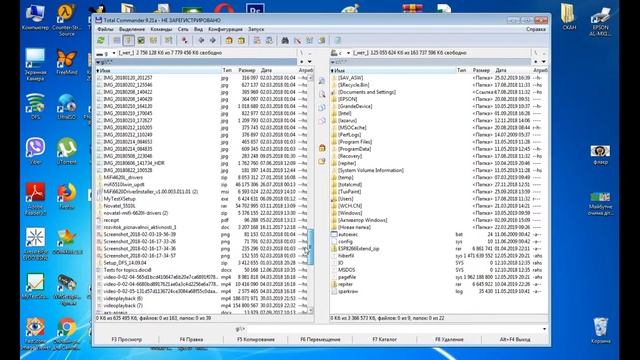Click the unpack files toolbar icon

[241, 40]
